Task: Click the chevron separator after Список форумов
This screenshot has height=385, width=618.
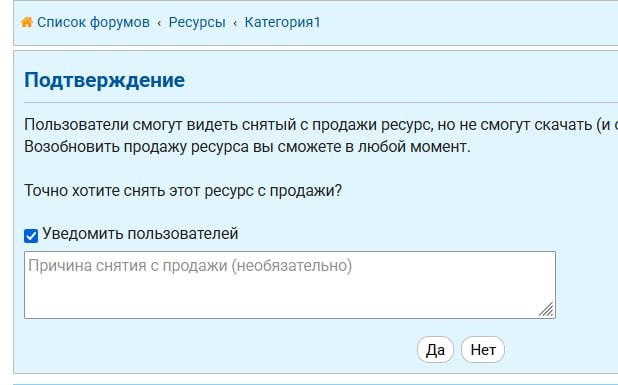Action: point(159,23)
